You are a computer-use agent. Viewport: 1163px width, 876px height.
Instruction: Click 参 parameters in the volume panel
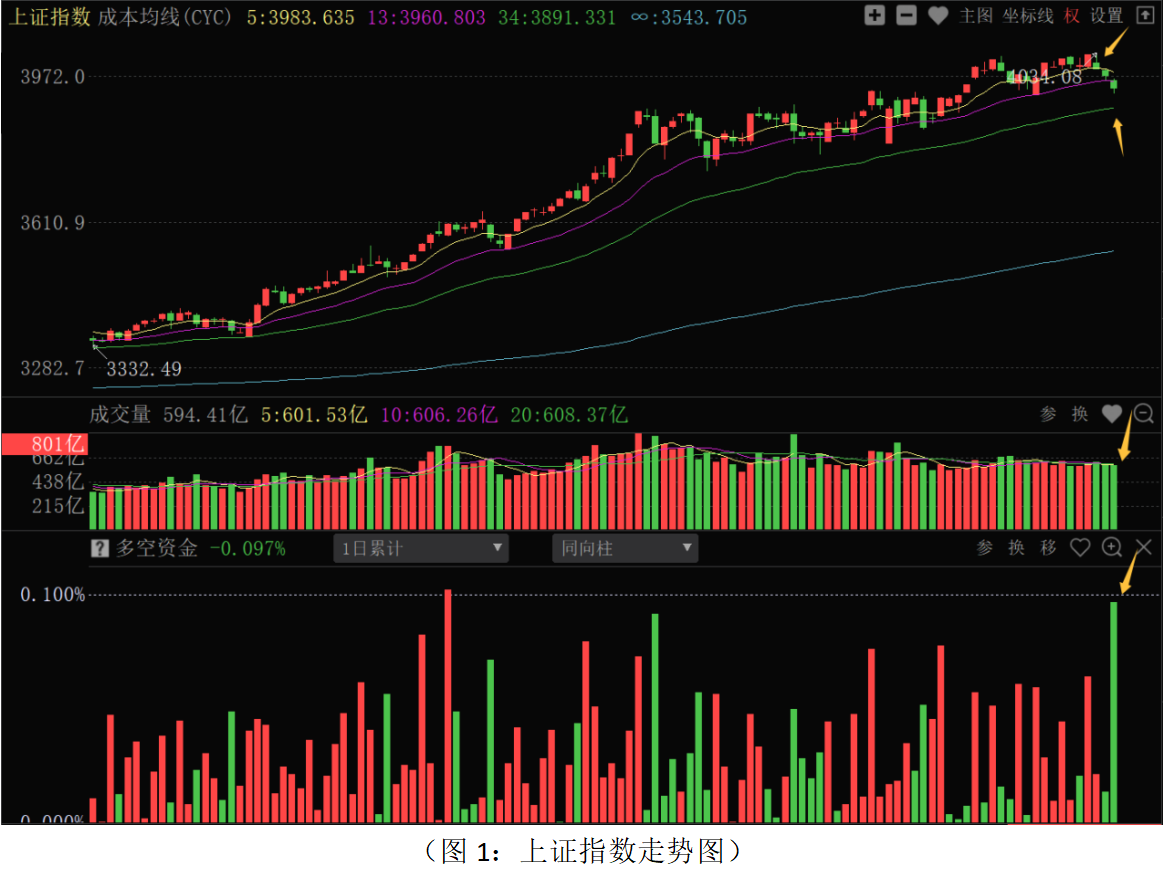[1048, 414]
